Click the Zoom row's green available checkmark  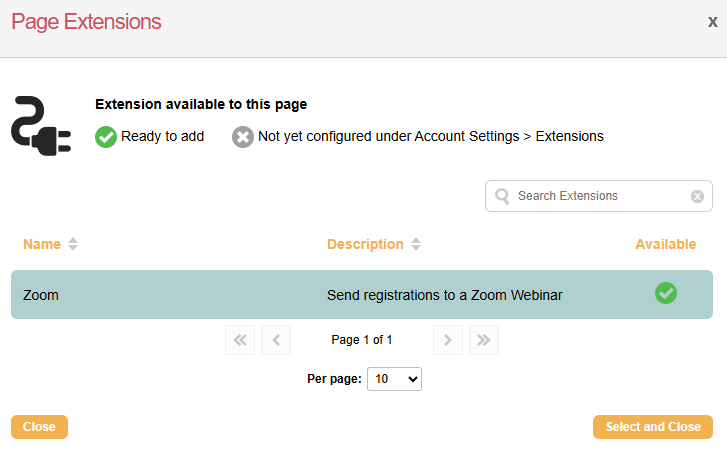coord(666,294)
